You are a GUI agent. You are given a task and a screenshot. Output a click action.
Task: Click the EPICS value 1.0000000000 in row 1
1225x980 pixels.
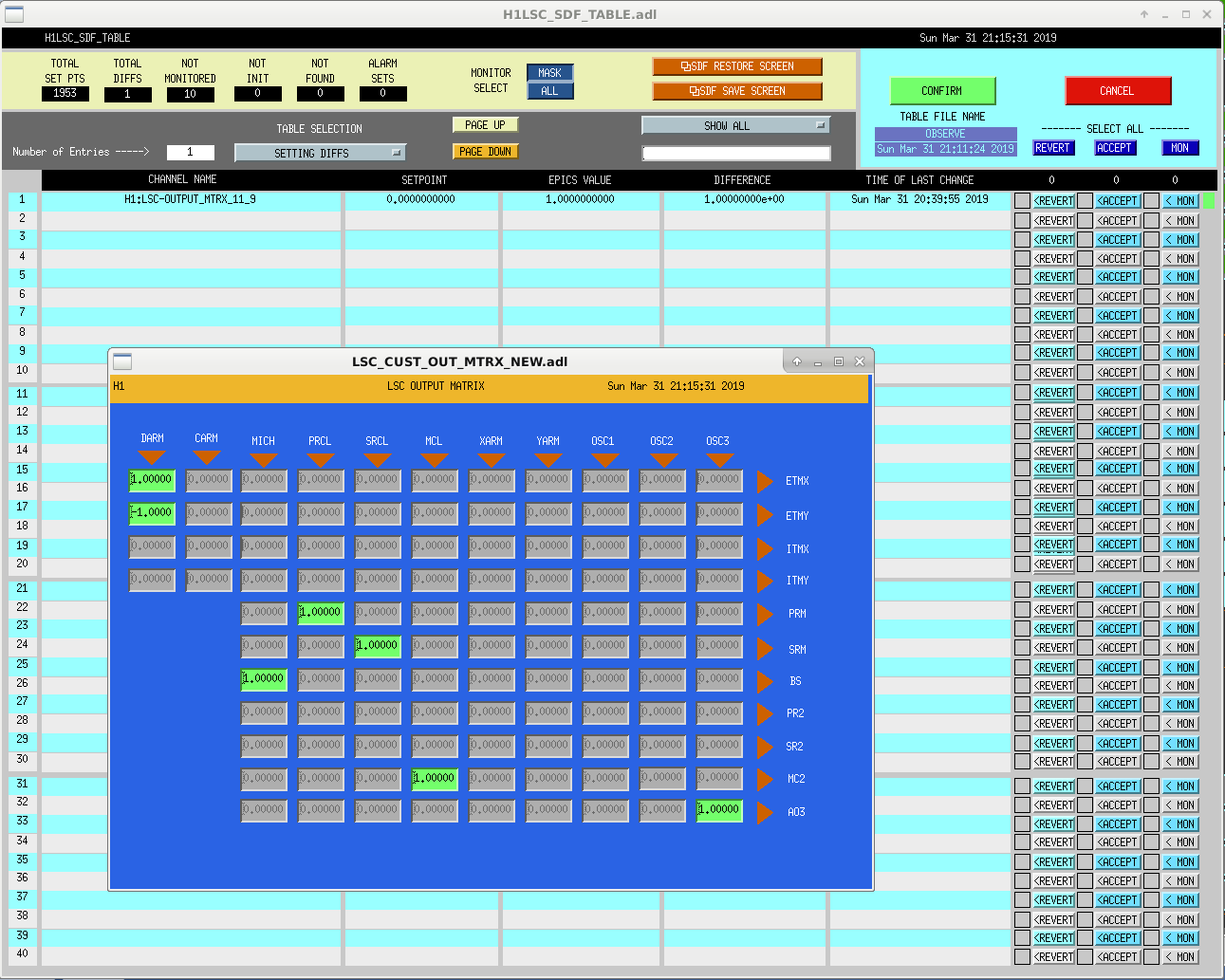coord(580,200)
